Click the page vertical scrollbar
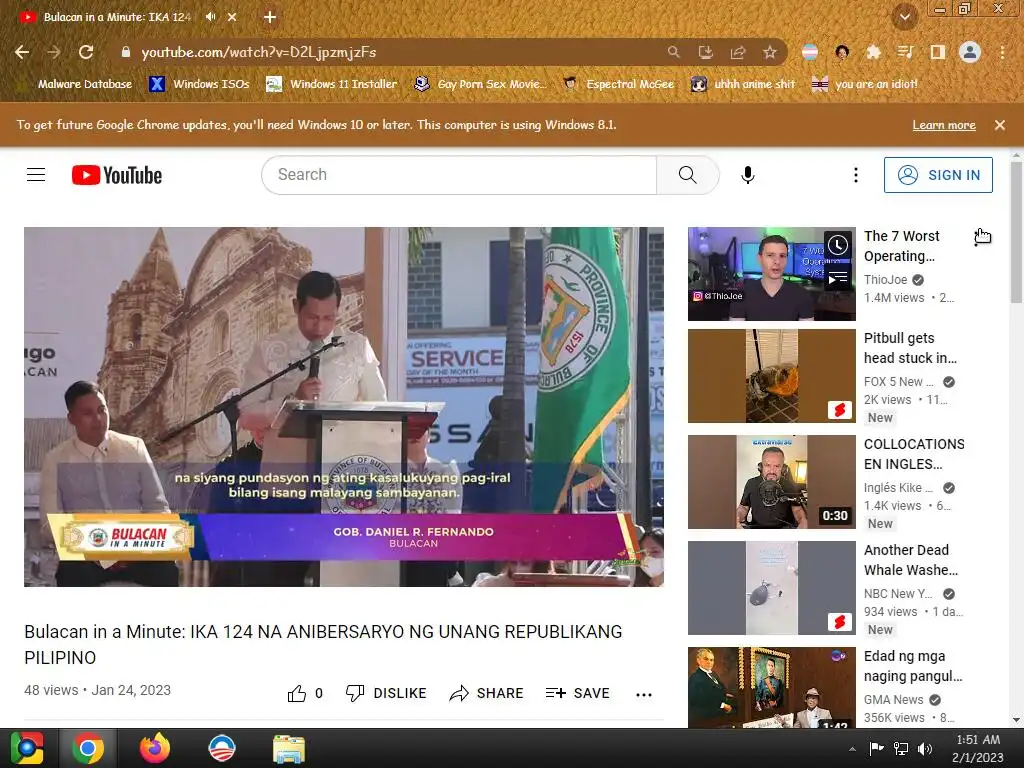 1016,231
